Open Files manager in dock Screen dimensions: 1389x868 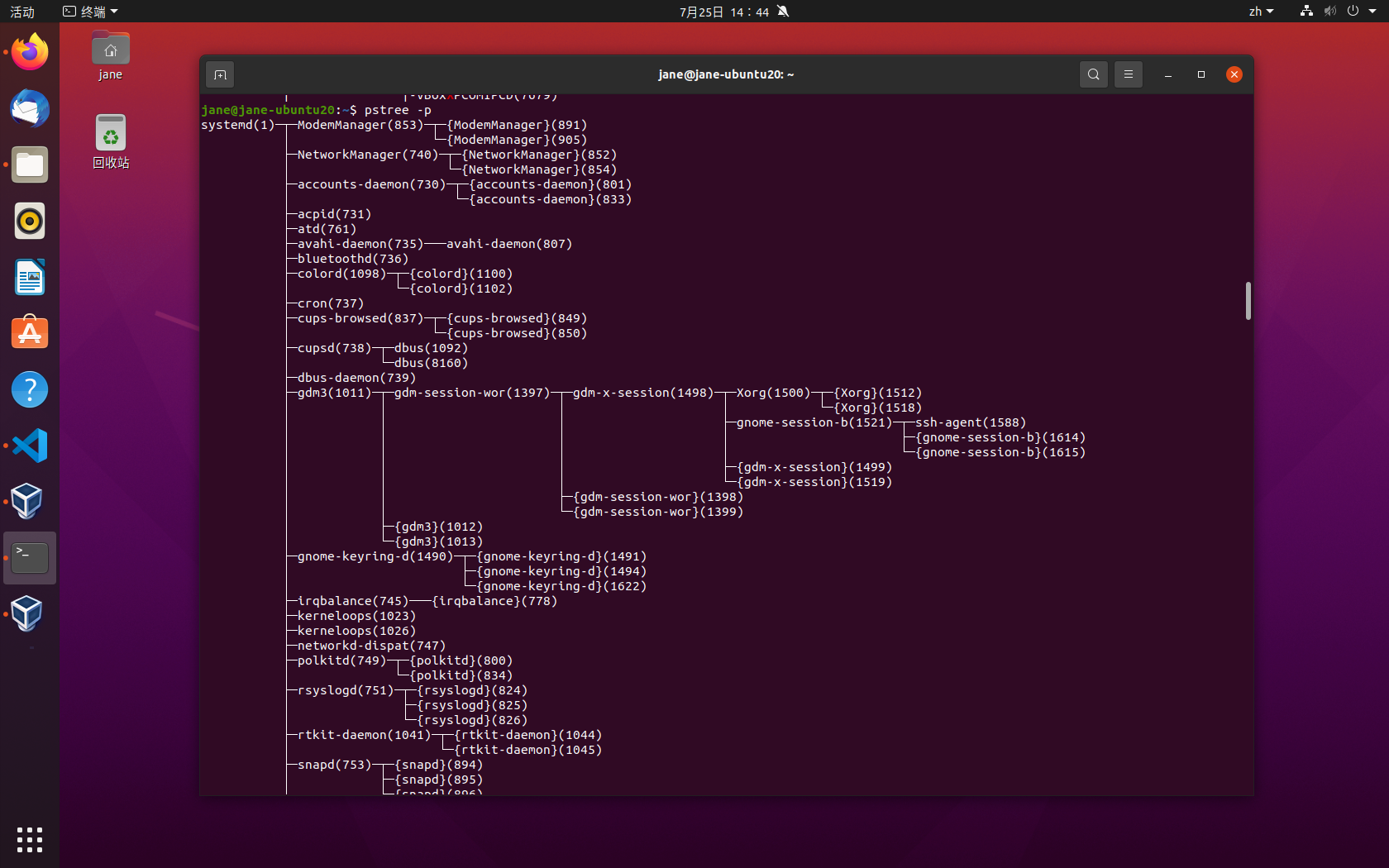pyautogui.click(x=30, y=165)
